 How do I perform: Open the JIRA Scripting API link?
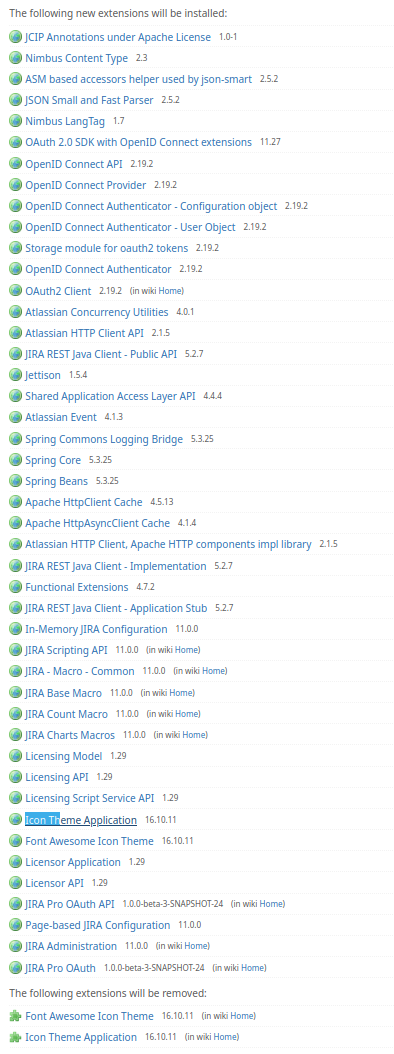point(66,651)
